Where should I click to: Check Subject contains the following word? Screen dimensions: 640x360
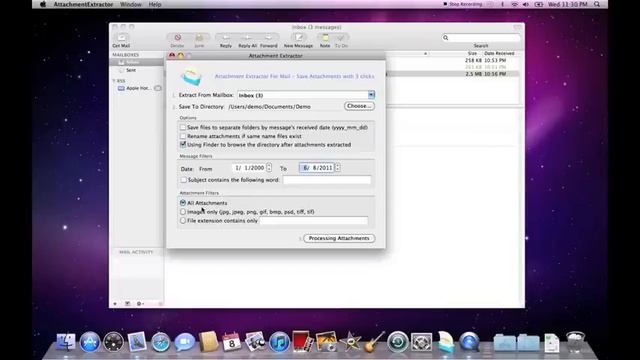point(183,180)
